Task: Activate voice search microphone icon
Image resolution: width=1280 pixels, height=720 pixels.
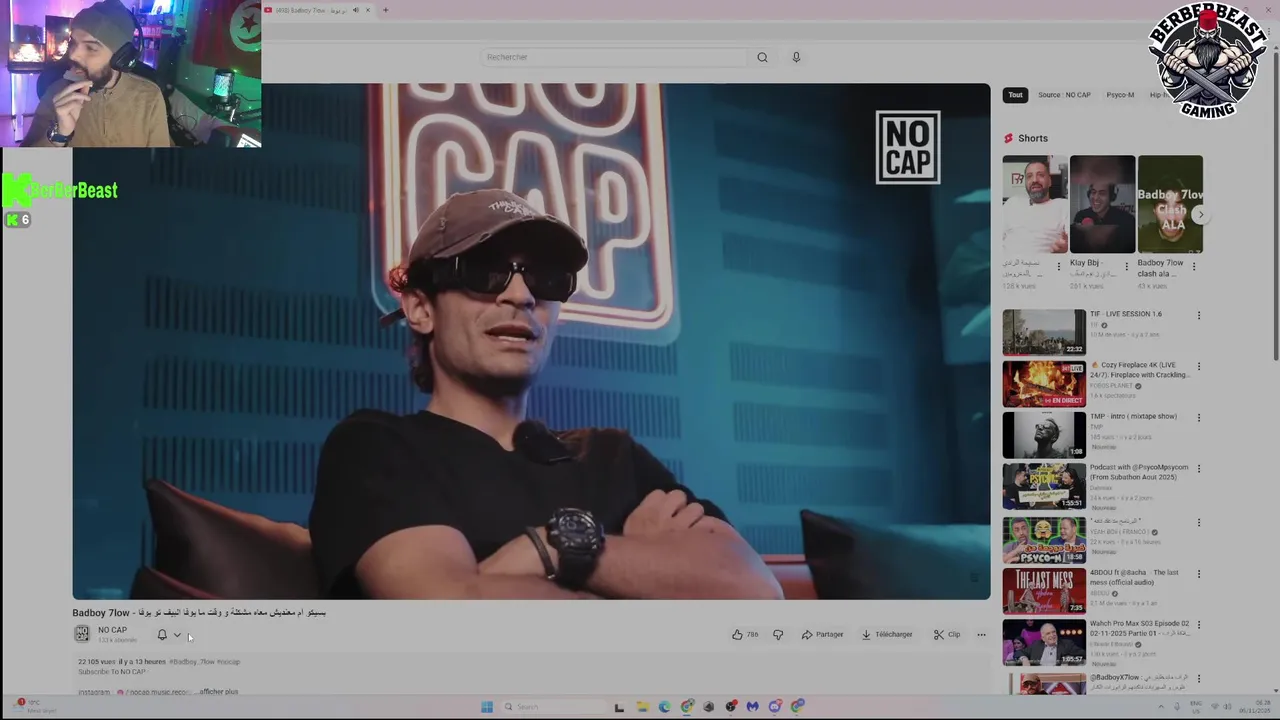Action: coord(796,57)
